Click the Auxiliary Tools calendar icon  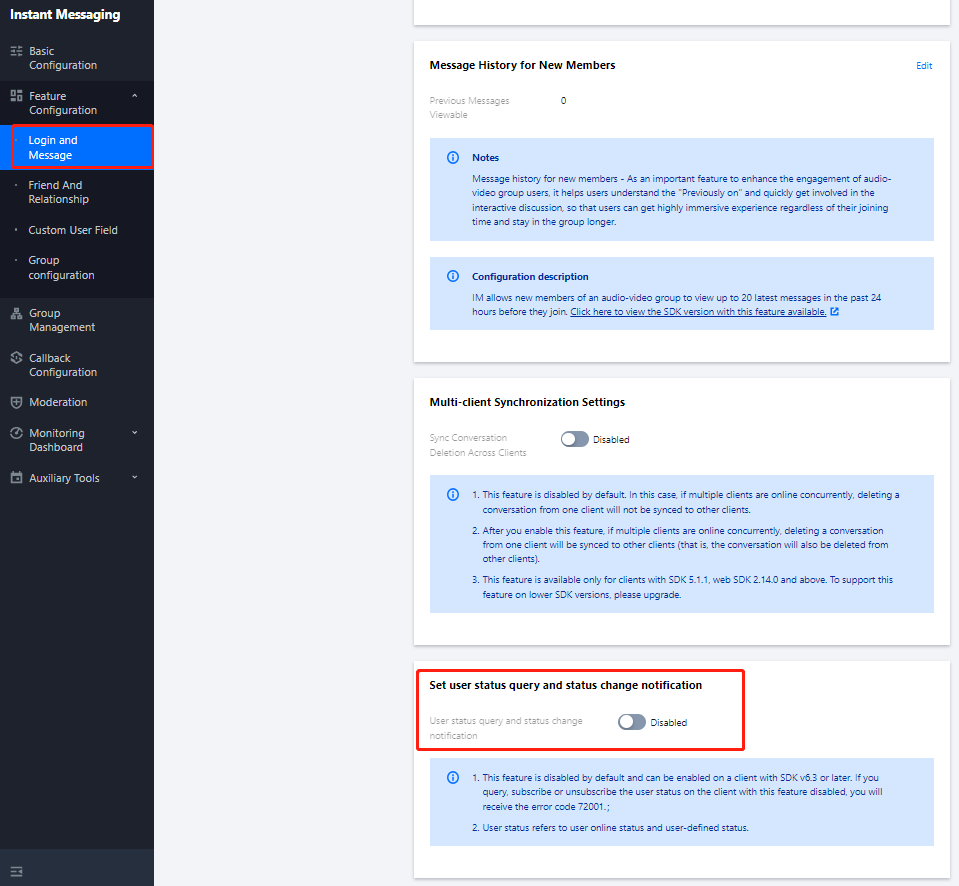(x=17, y=478)
